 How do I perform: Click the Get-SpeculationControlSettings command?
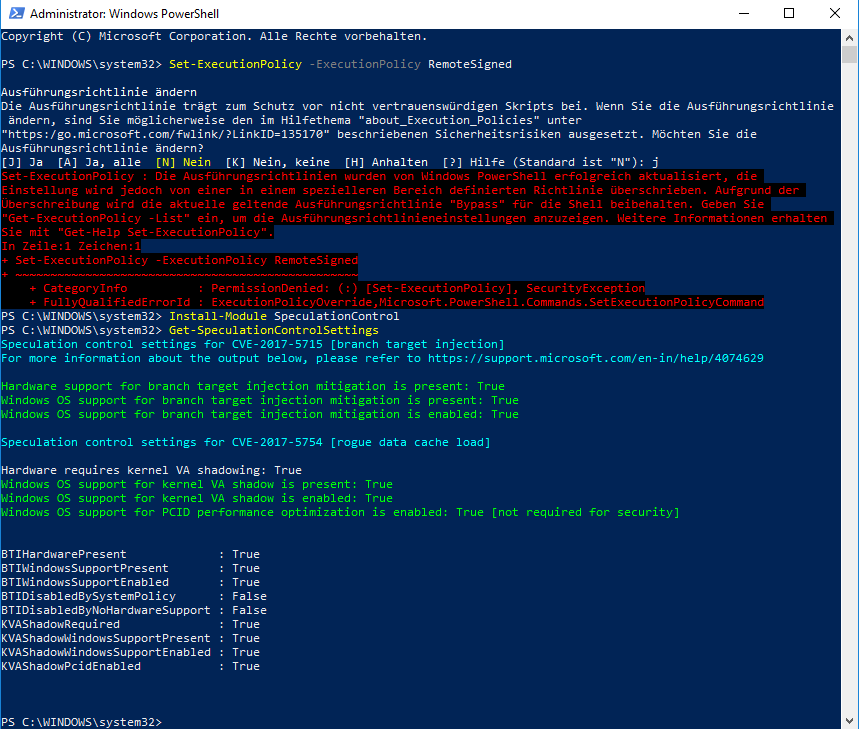coord(274,330)
